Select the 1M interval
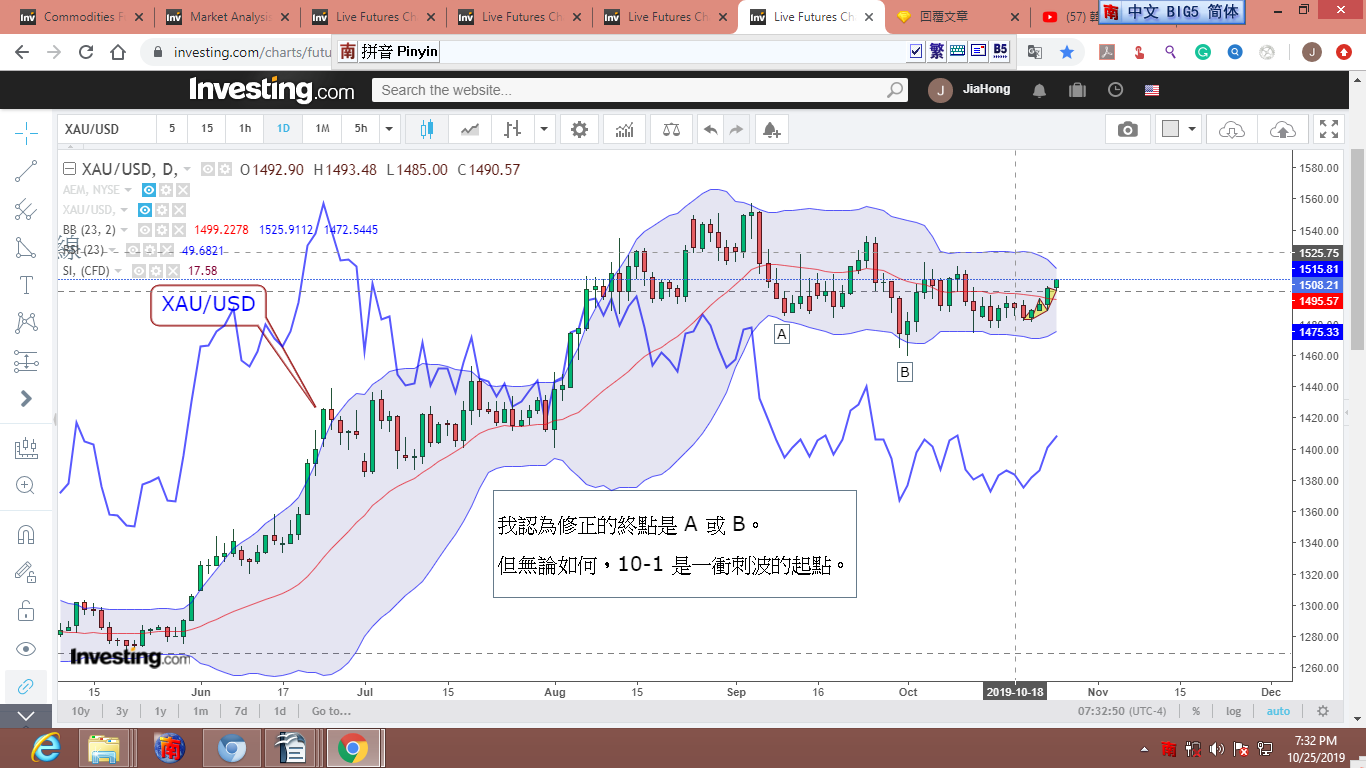This screenshot has height=768, width=1366. 322,129
